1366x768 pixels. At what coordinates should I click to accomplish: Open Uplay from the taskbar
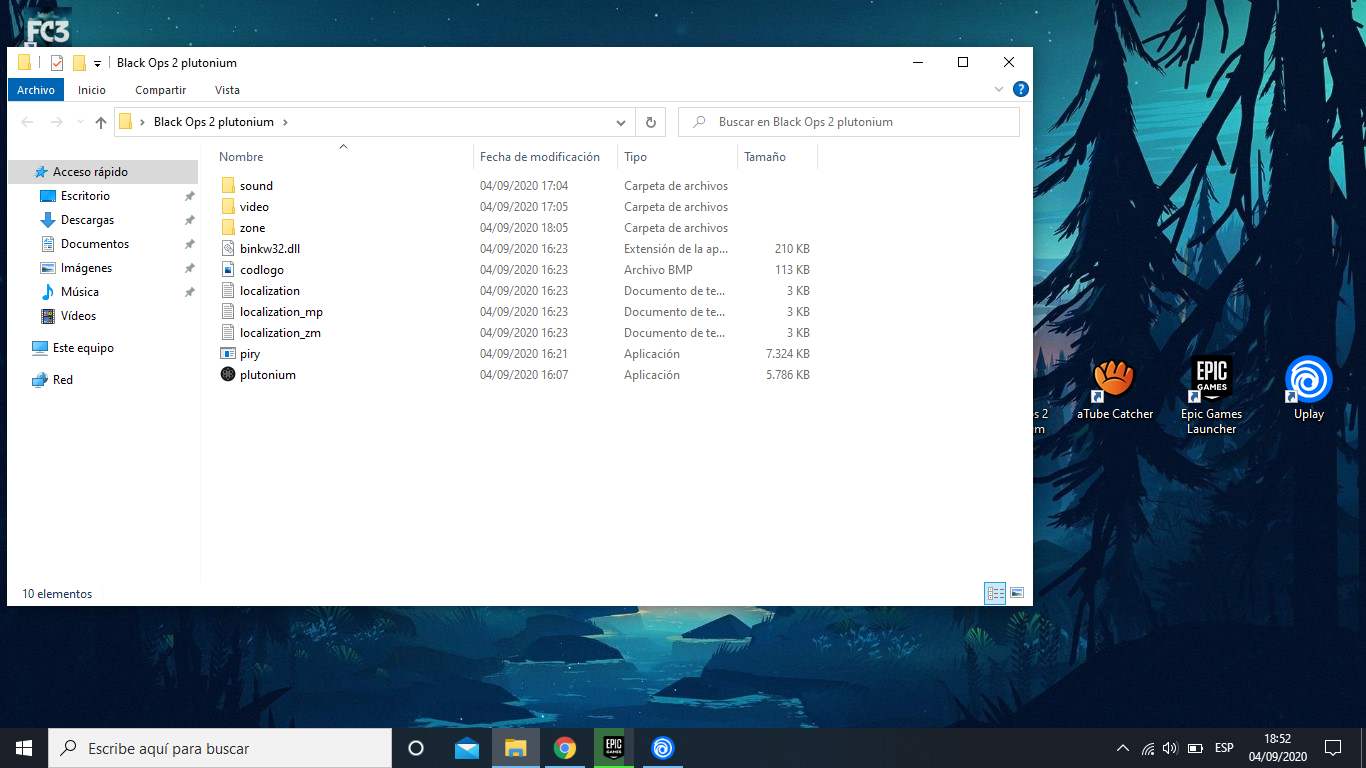(662, 748)
